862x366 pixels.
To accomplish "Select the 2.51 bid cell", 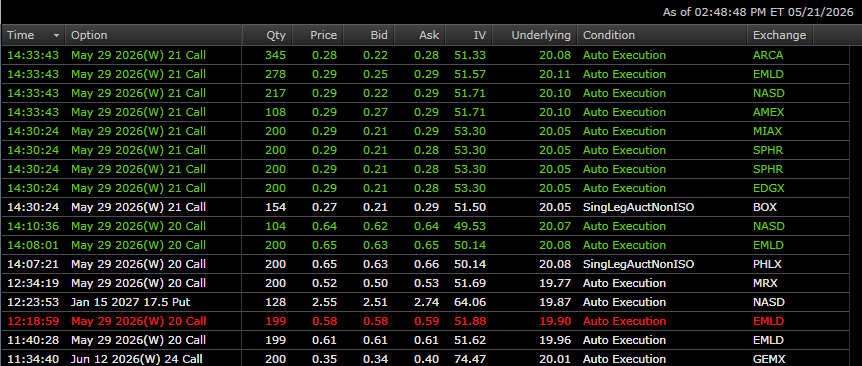I will [x=375, y=302].
